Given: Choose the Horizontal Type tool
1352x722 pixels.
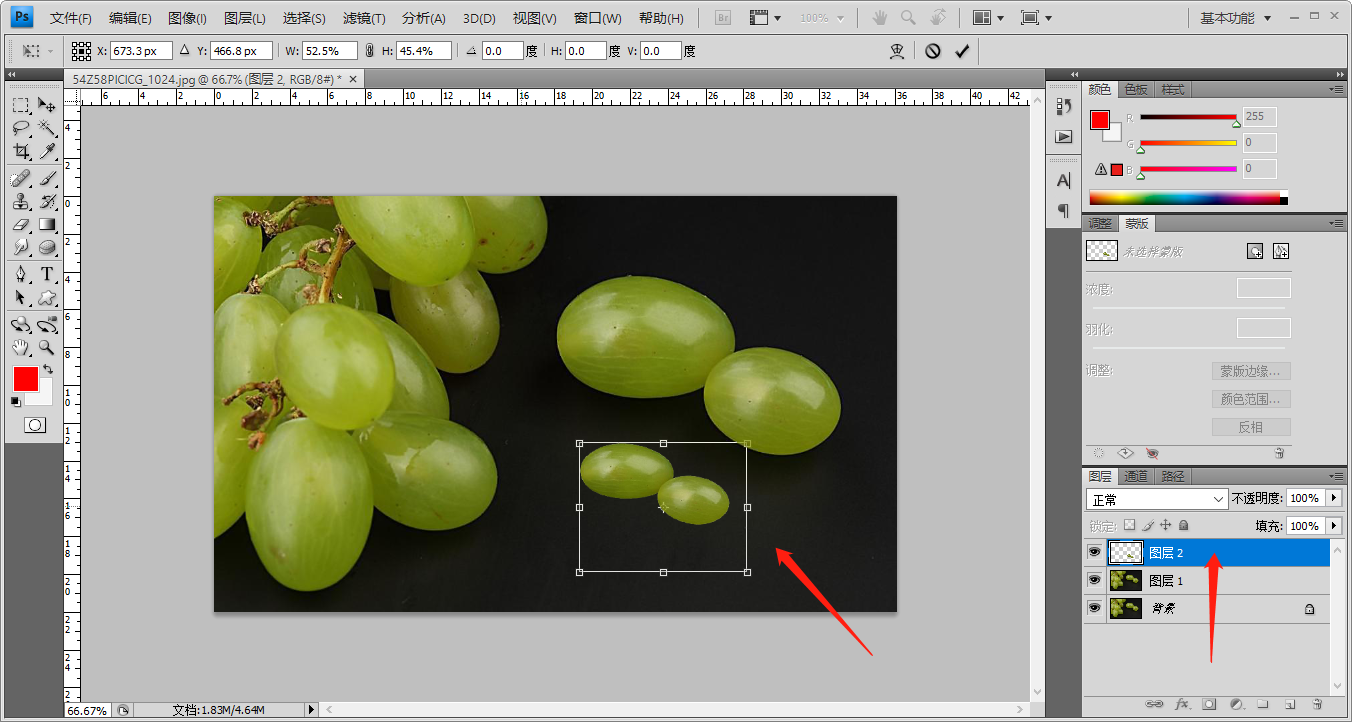Looking at the screenshot, I should point(46,274).
